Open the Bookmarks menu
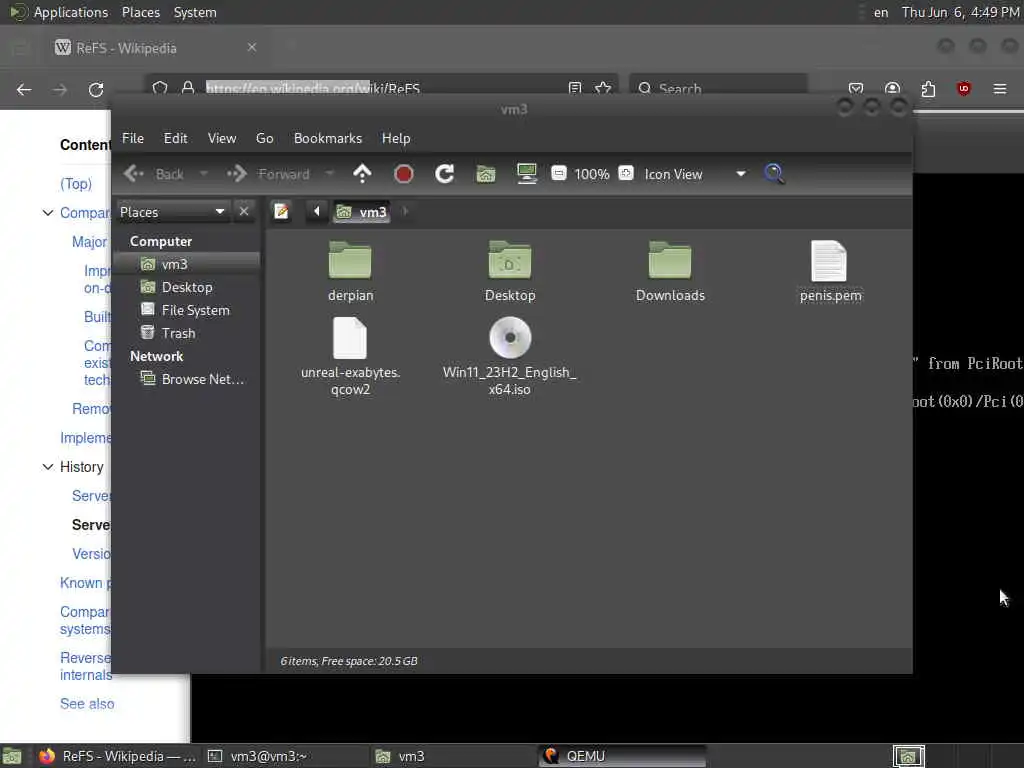The width and height of the screenshot is (1024, 768). point(328,138)
